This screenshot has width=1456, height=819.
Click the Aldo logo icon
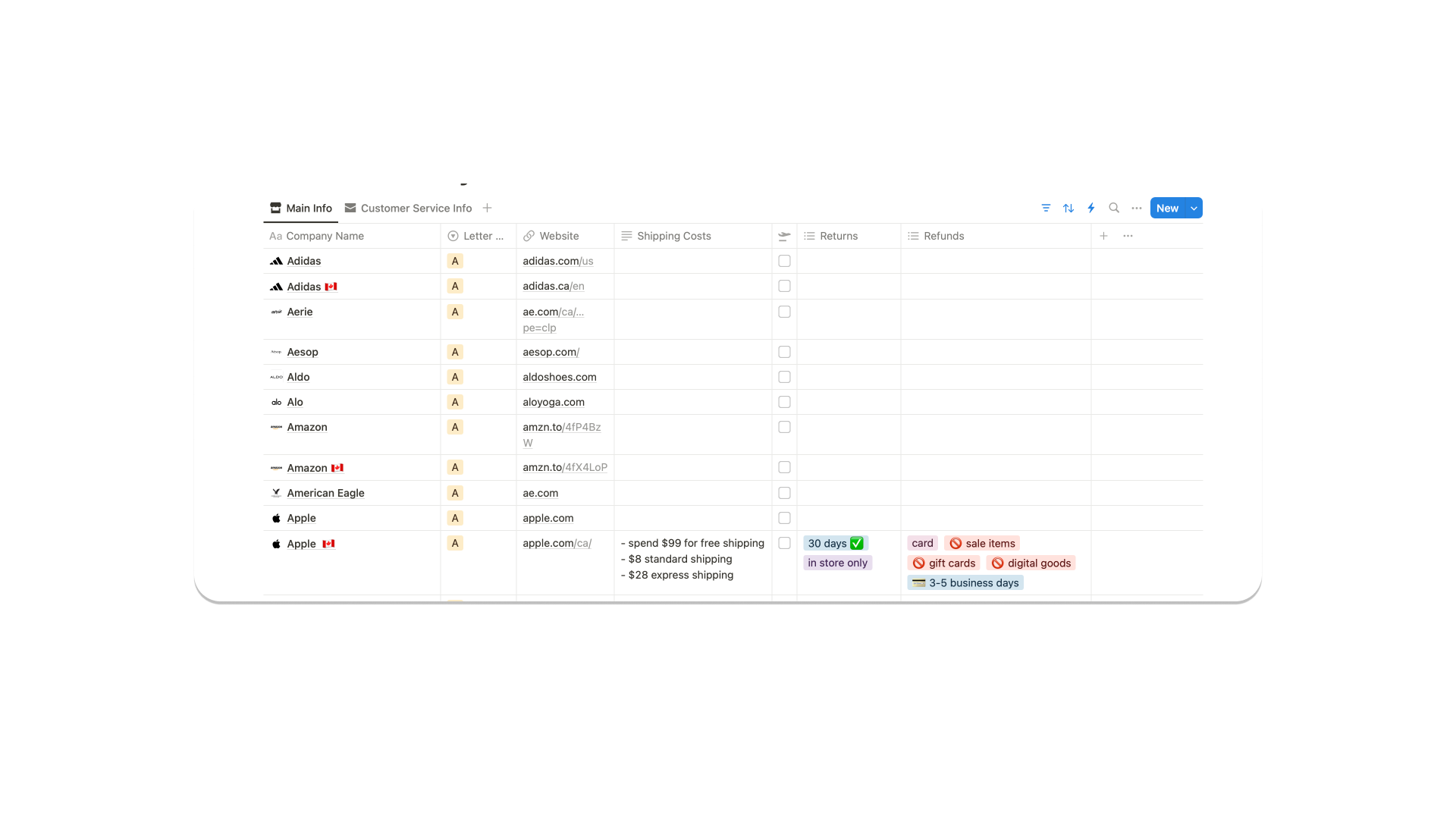pos(276,377)
